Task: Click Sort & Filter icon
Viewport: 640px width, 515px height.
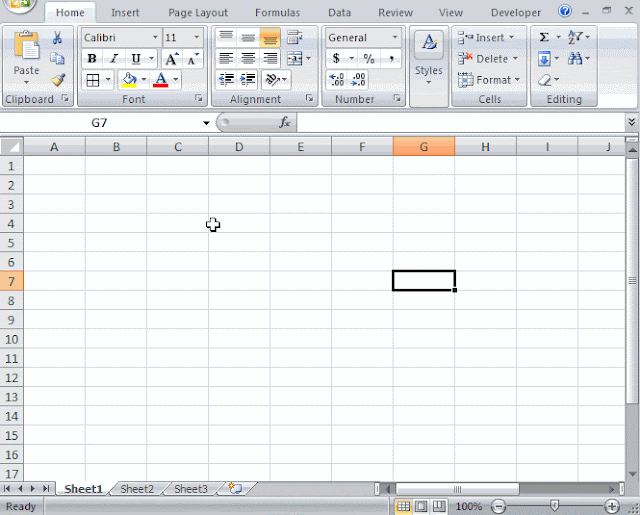Action: pos(576,38)
